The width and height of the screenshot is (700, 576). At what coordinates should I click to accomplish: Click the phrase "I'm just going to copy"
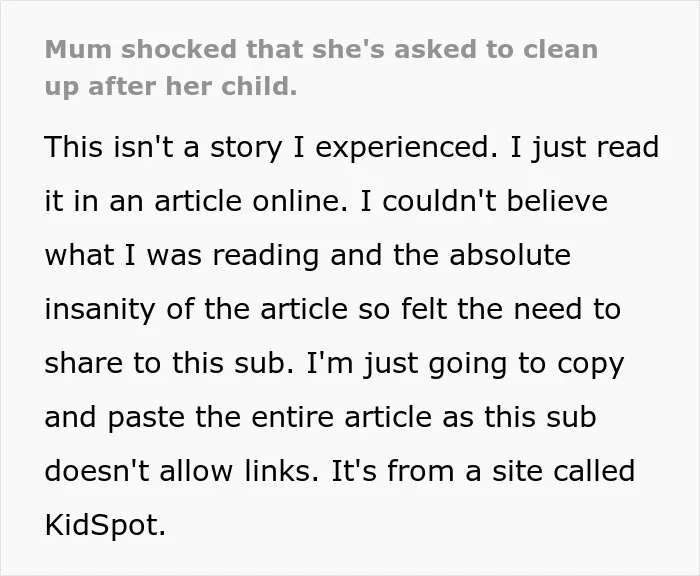click(465, 364)
